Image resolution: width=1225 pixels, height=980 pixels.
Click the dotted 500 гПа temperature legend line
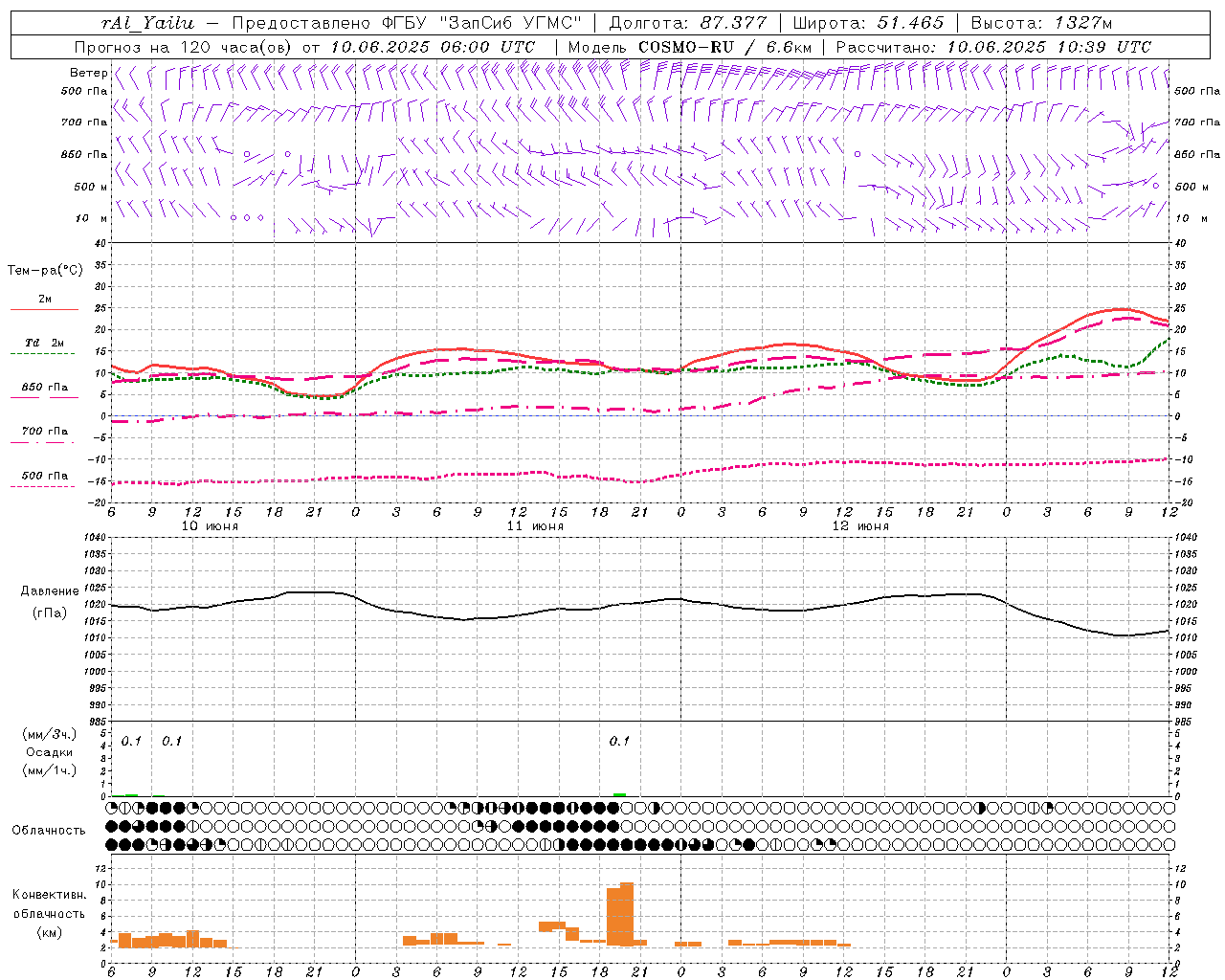coord(44,486)
